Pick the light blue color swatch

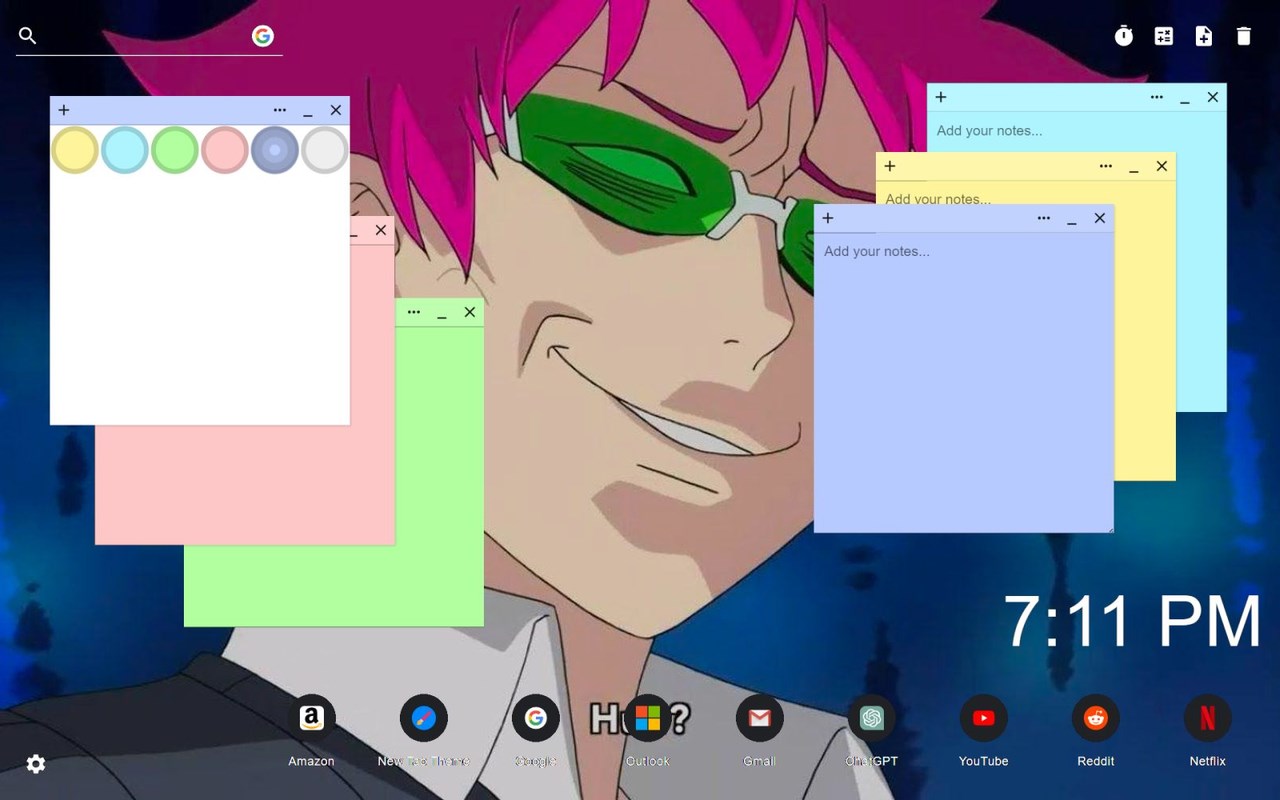point(125,150)
